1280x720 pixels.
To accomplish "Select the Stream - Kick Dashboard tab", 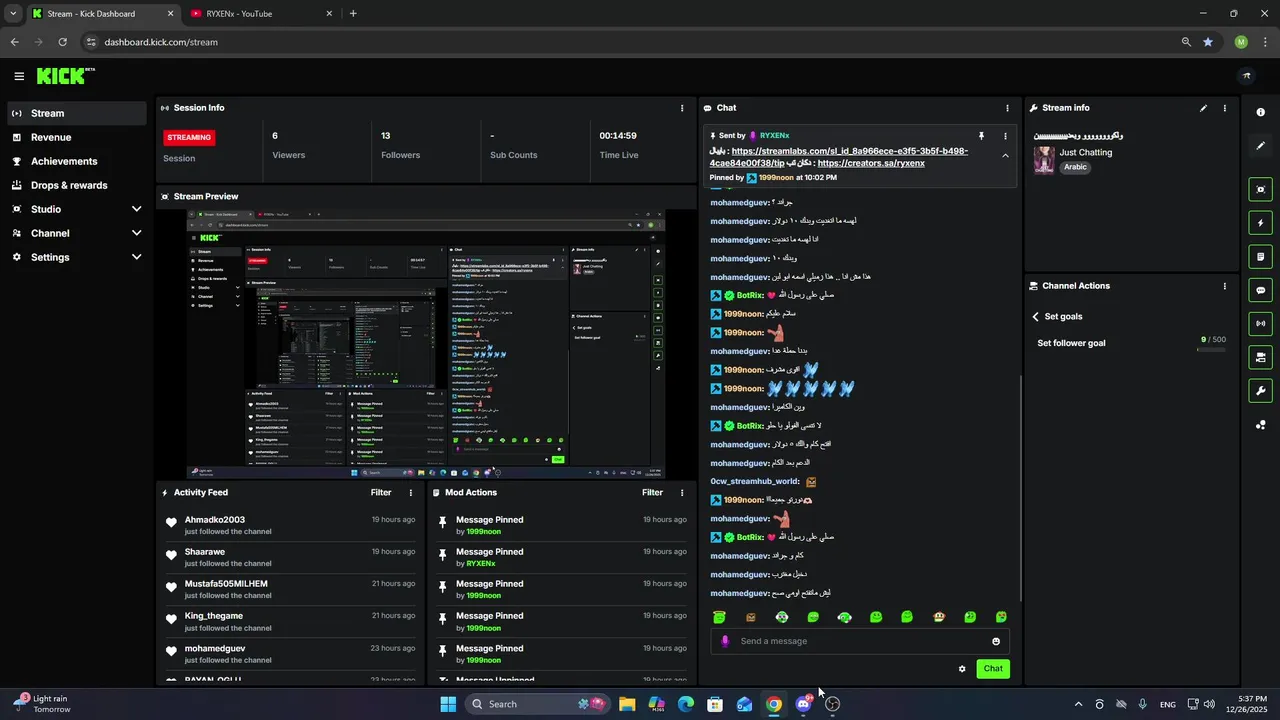I will point(102,14).
